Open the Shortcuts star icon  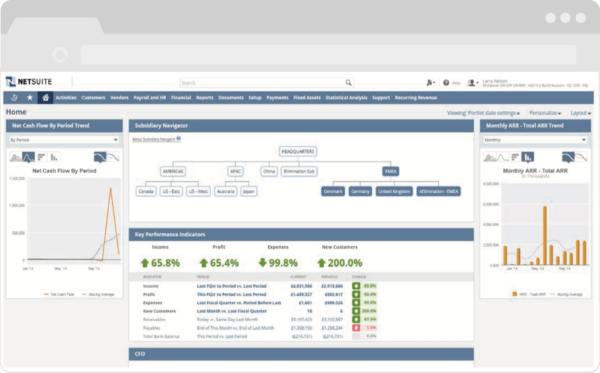pos(30,98)
